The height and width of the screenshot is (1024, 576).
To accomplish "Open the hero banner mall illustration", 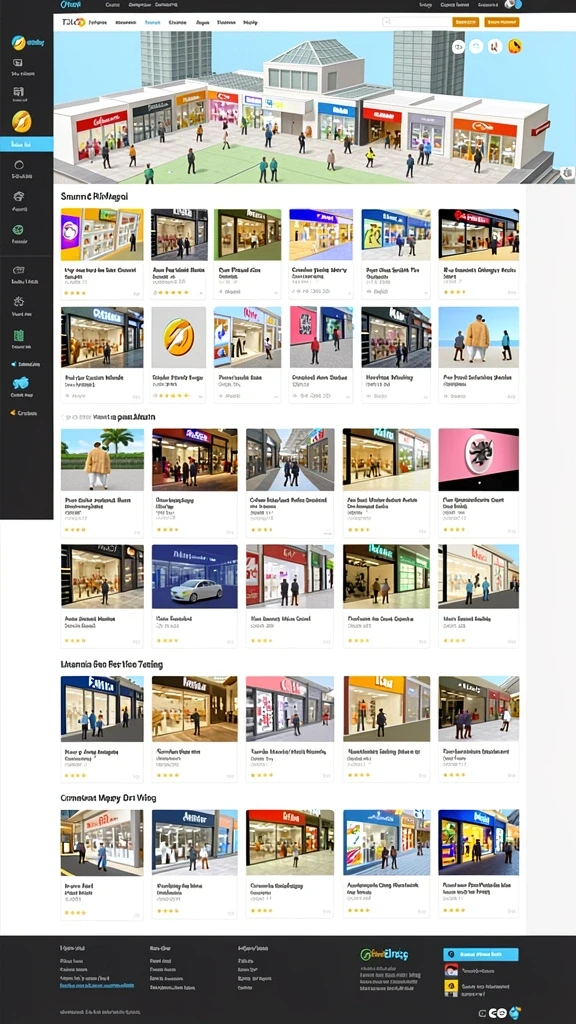I will point(314,108).
